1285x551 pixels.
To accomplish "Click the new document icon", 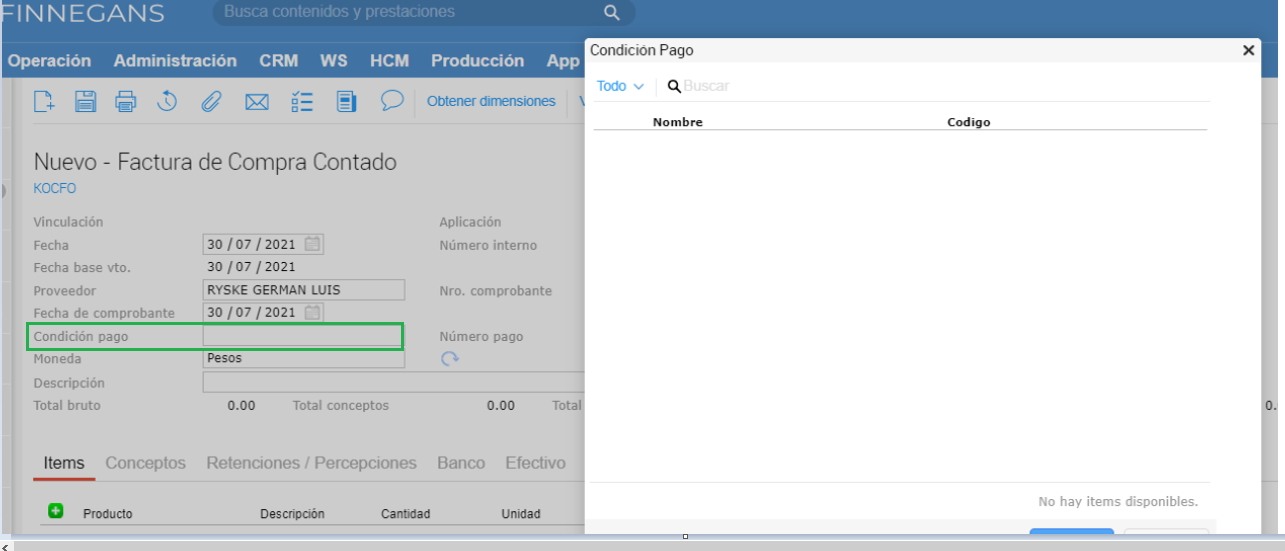I will [x=44, y=101].
